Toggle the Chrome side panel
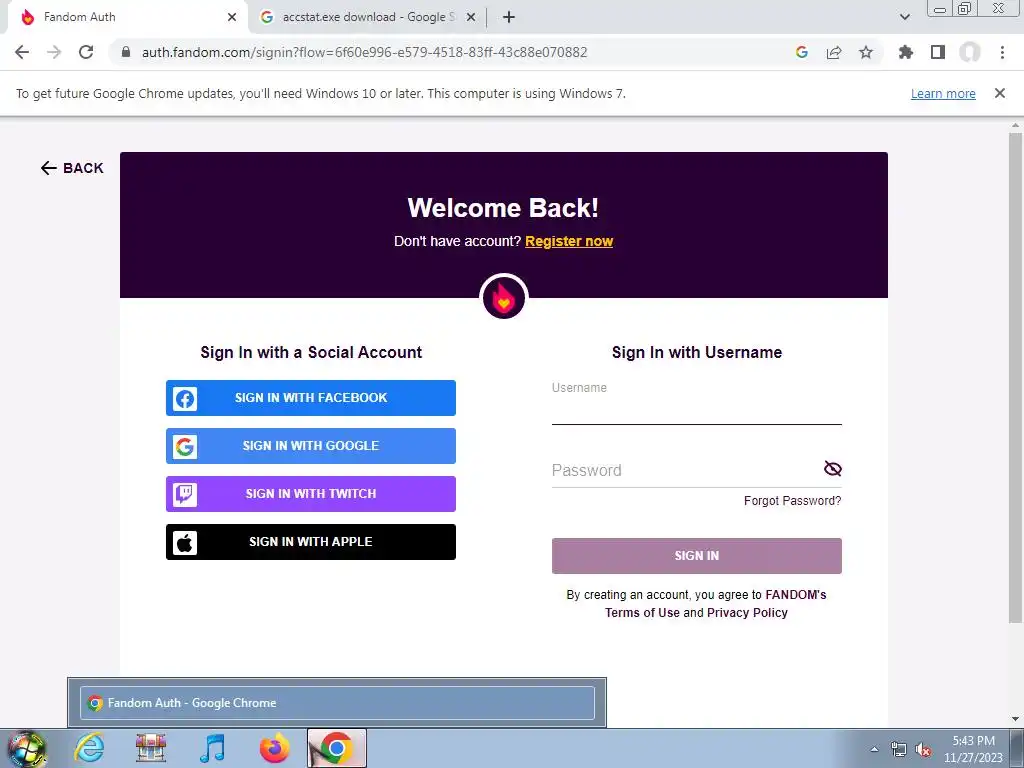The height and width of the screenshot is (768, 1024). (938, 52)
